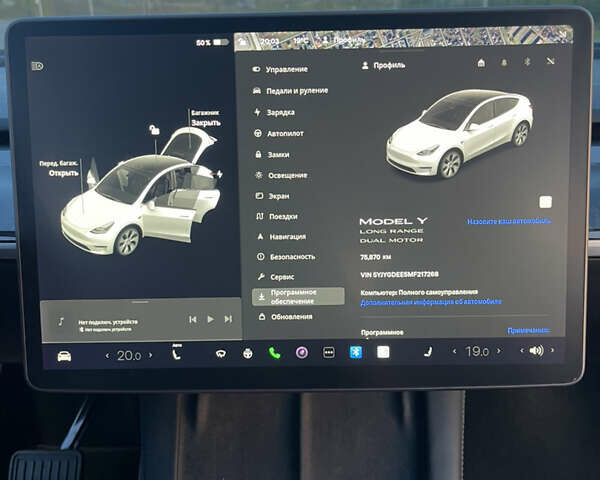Lower volume with left arrow
600x480 pixels.
coord(522,350)
